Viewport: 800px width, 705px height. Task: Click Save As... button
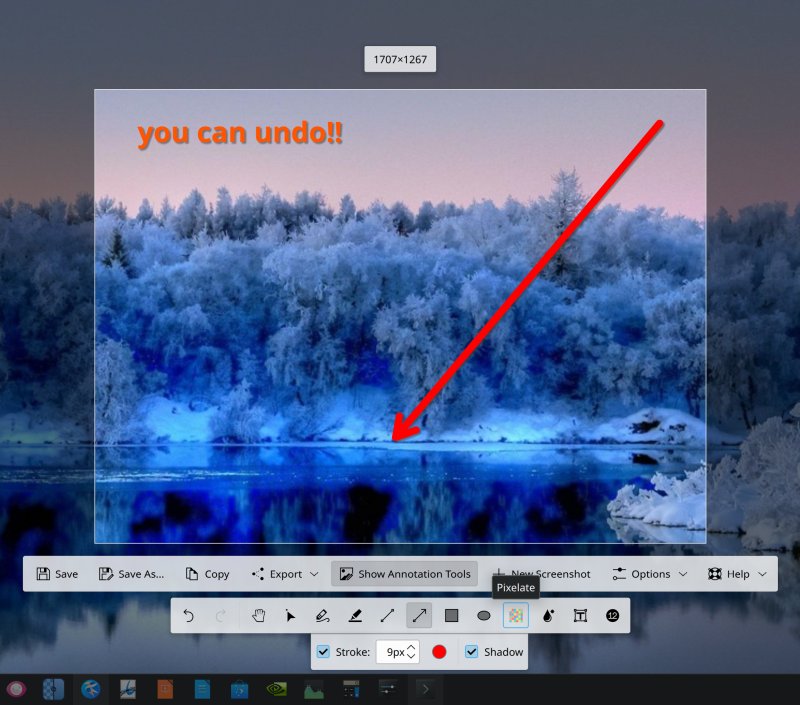(131, 574)
